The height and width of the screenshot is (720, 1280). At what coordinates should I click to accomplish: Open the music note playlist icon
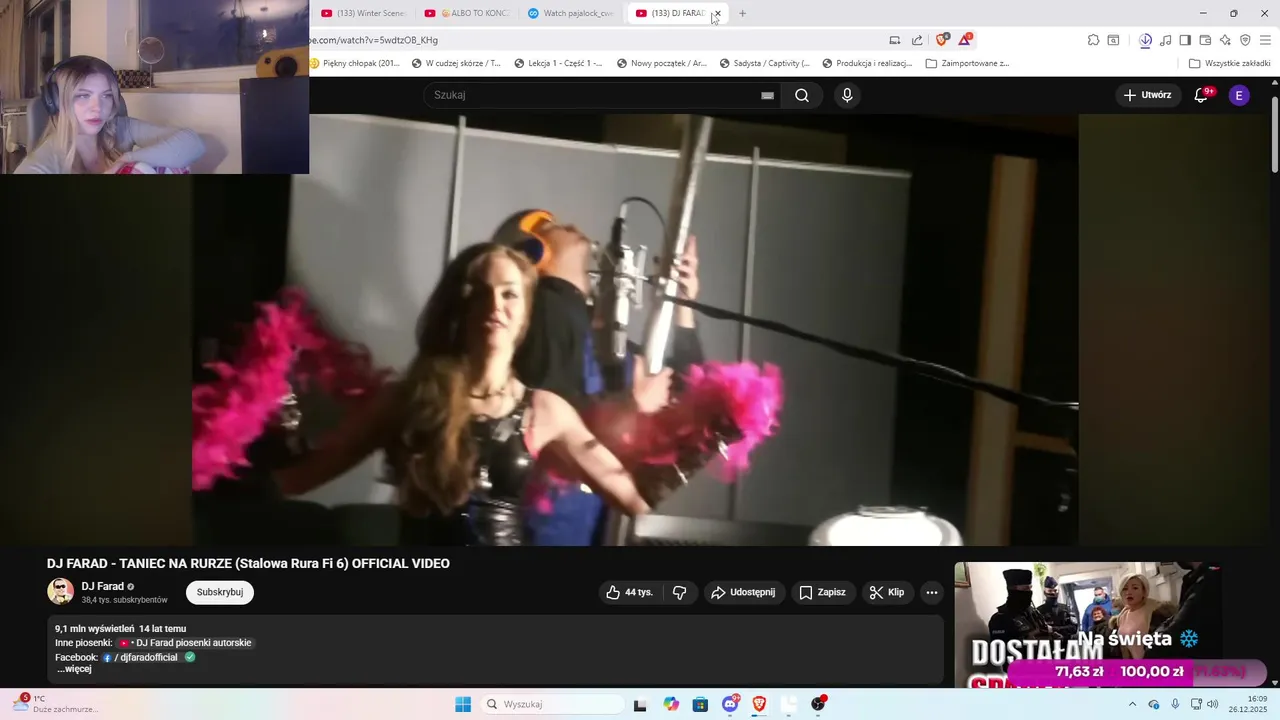pyautogui.click(x=1166, y=40)
